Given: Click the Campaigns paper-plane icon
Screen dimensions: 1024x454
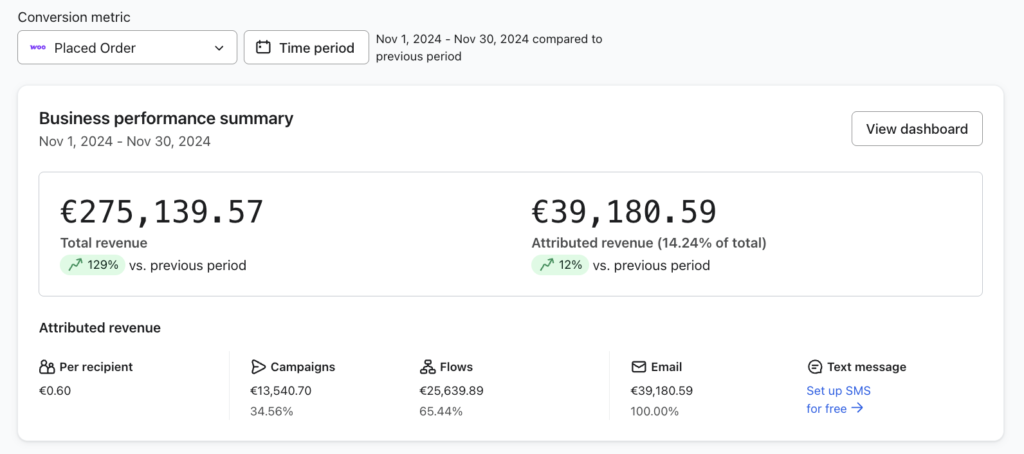Looking at the screenshot, I should pos(258,367).
